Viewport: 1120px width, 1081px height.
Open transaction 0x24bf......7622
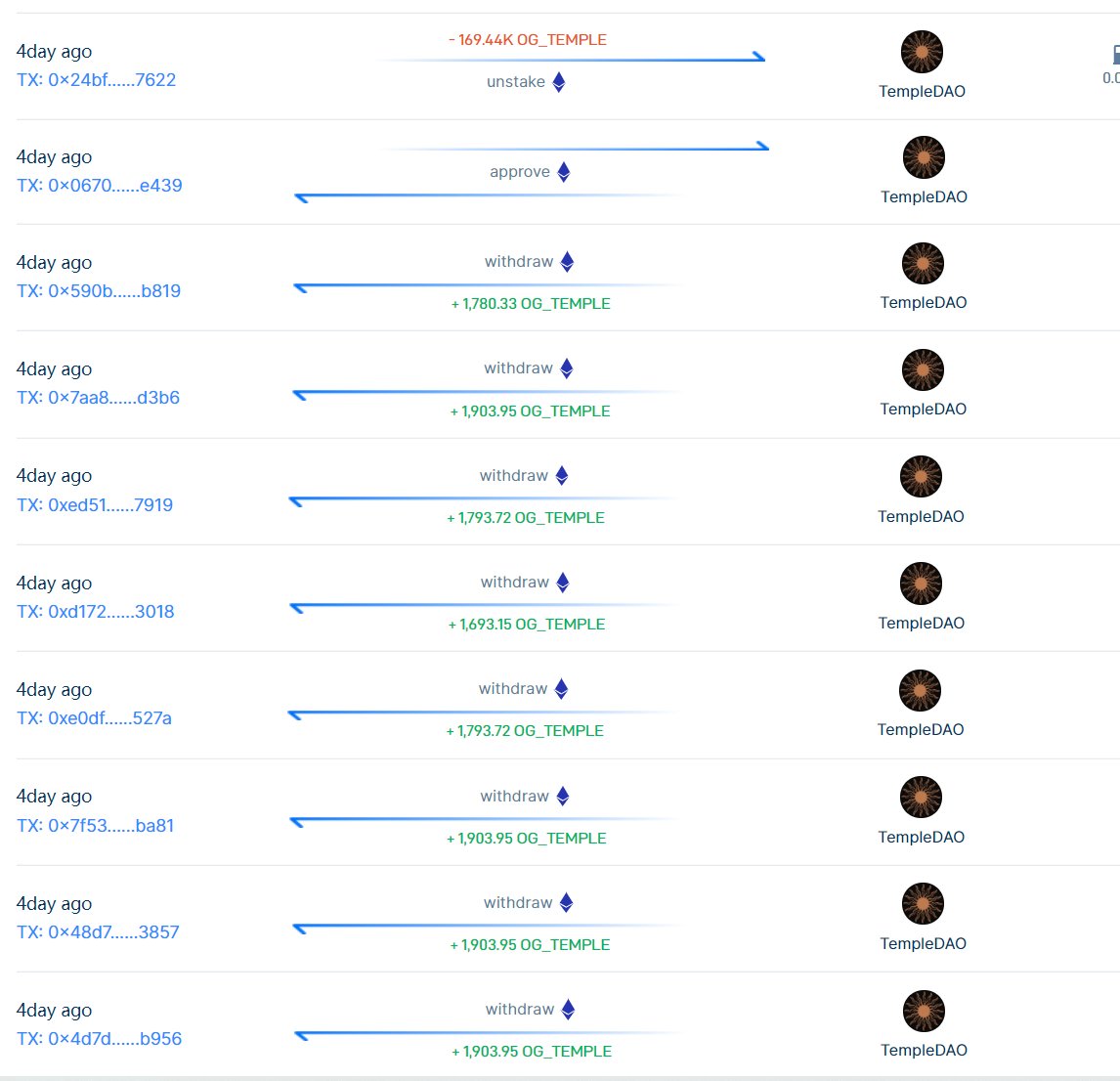click(x=95, y=80)
